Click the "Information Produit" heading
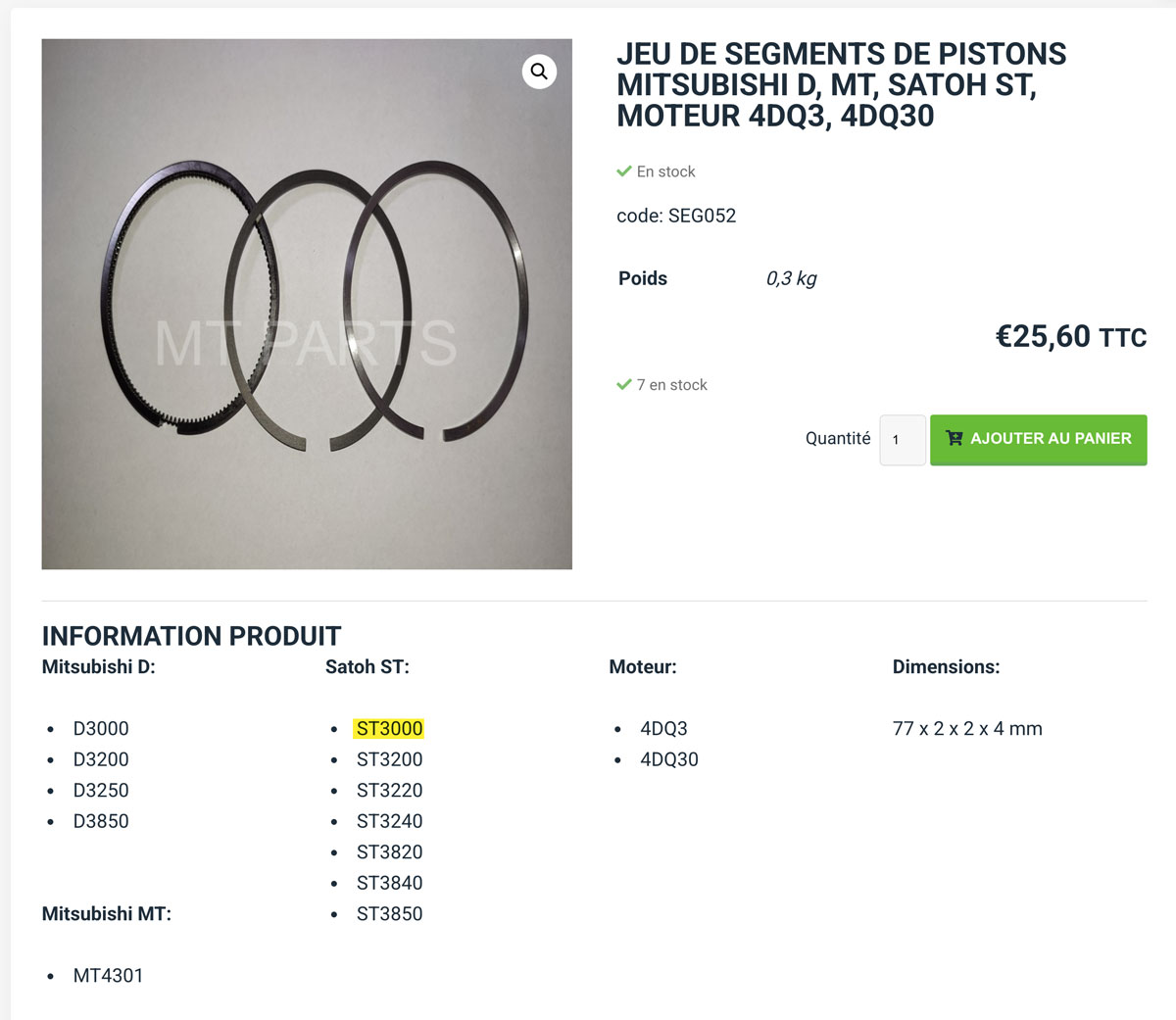Image resolution: width=1176 pixels, height=1020 pixels. pyautogui.click(x=191, y=637)
